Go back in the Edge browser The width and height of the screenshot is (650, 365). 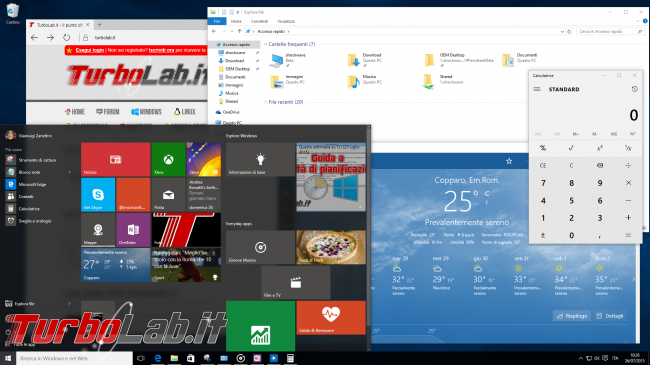(x=34, y=37)
